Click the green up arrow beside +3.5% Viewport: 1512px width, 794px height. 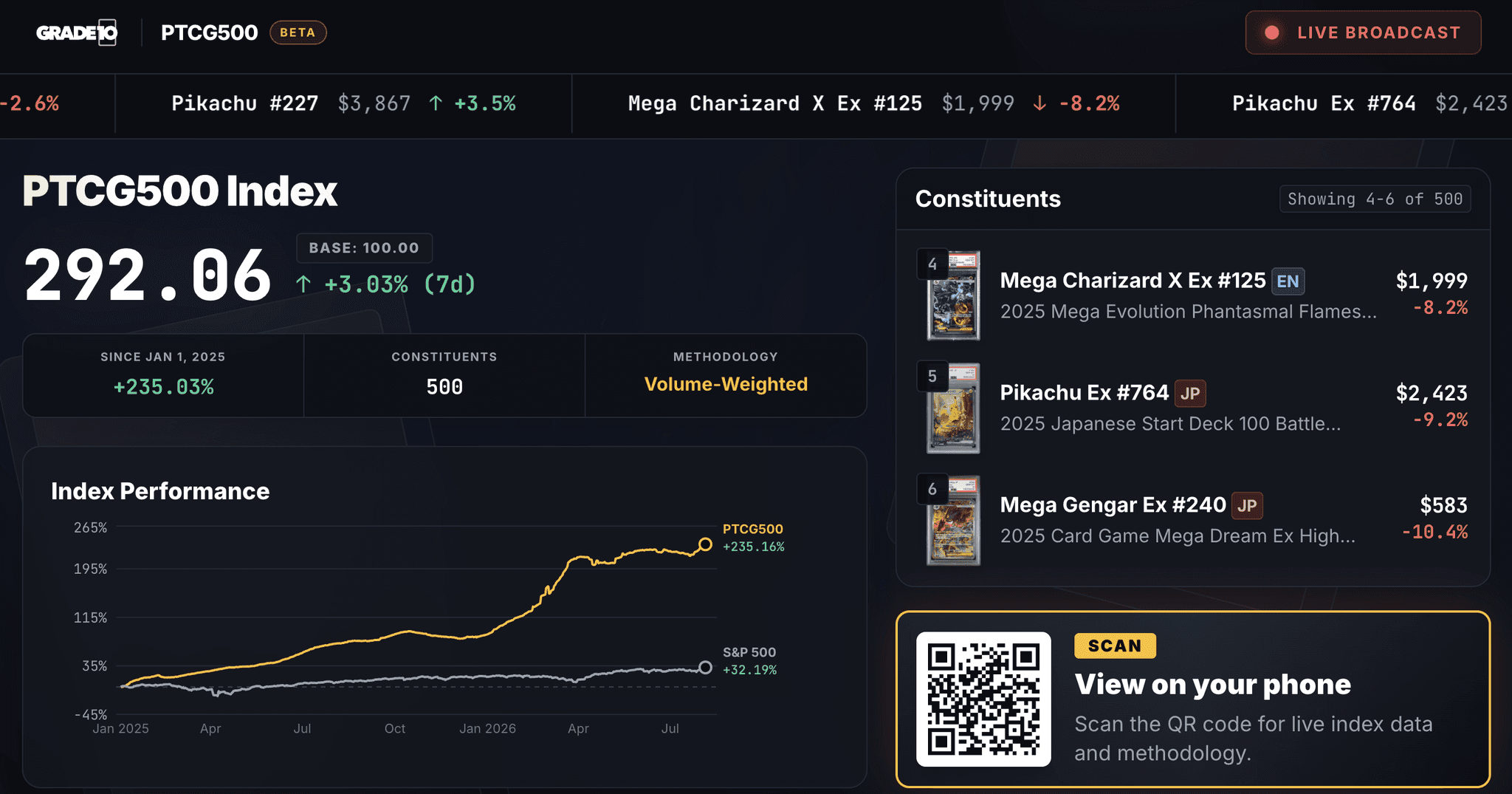point(436,103)
